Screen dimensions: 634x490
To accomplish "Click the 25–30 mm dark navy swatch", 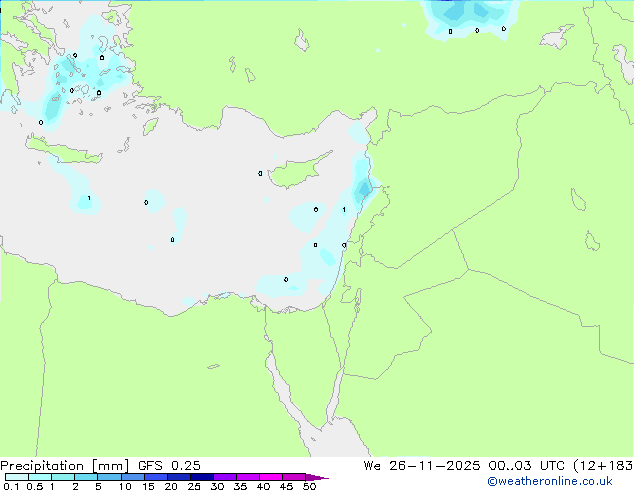I will click(201, 477).
